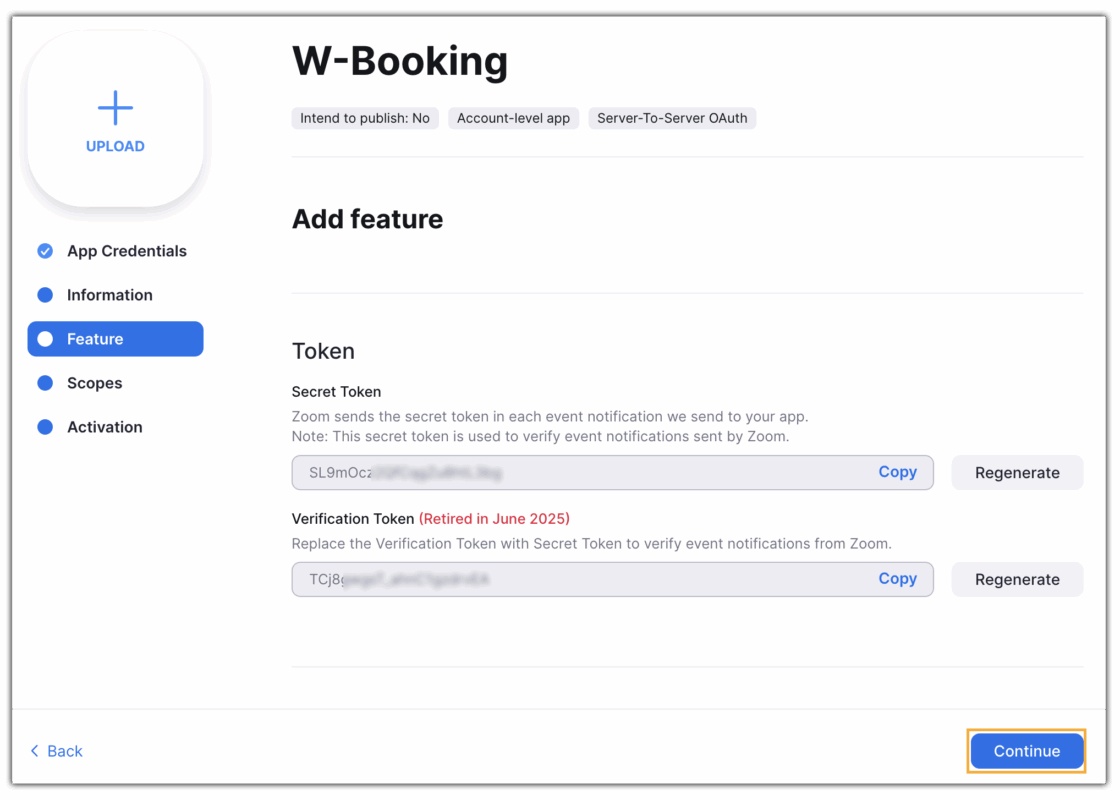Screen dimensions: 1120x800
Task: Open the Activation step in sidebar
Action: (x=105, y=427)
